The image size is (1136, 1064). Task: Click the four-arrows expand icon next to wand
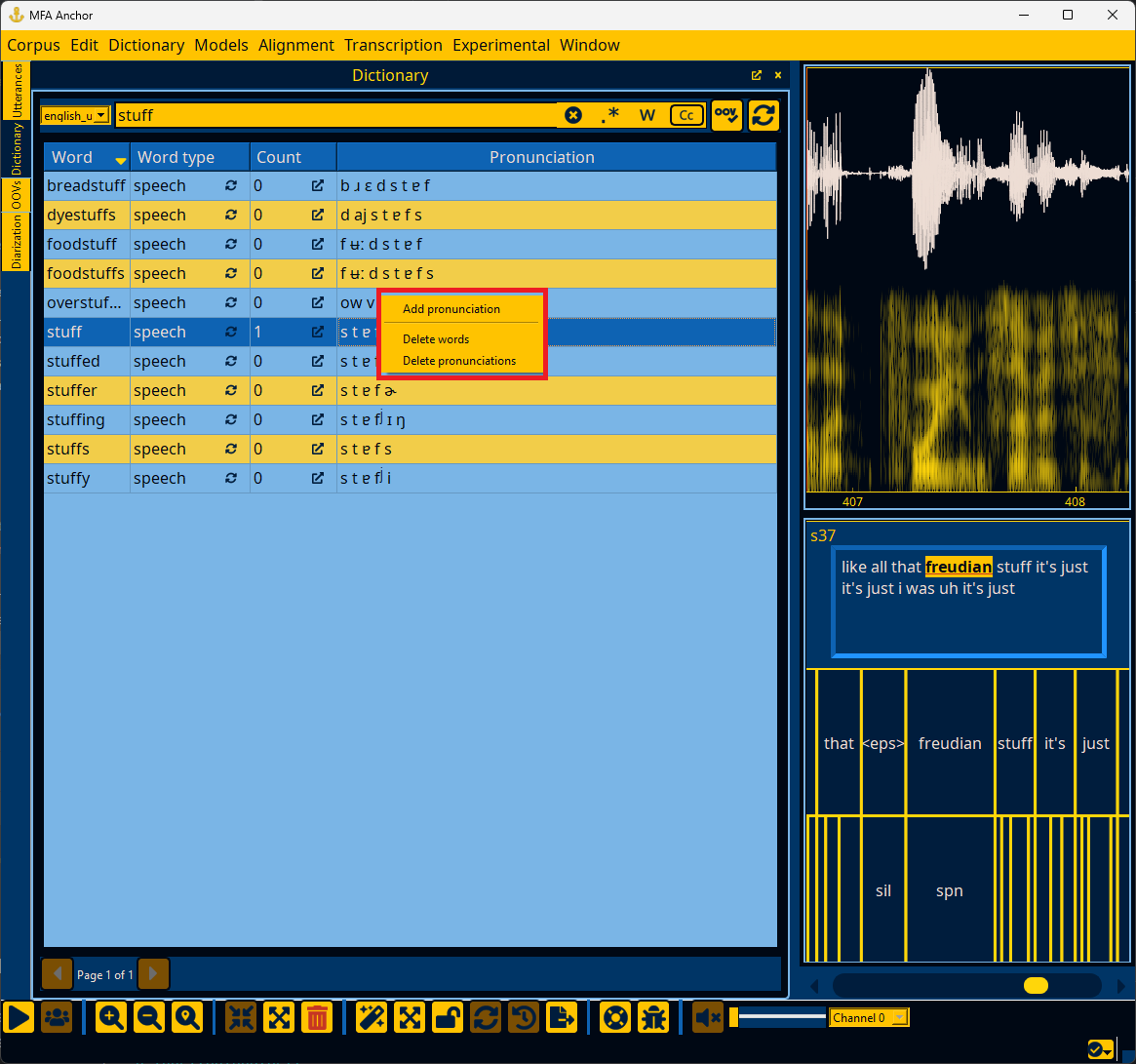click(410, 1017)
